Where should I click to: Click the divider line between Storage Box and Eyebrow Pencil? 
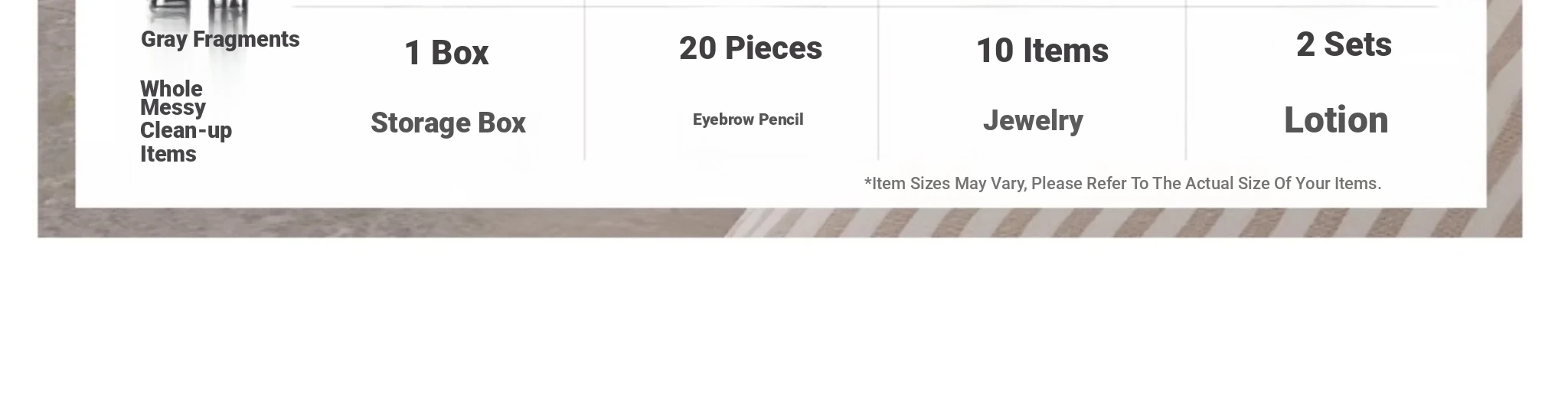click(585, 80)
